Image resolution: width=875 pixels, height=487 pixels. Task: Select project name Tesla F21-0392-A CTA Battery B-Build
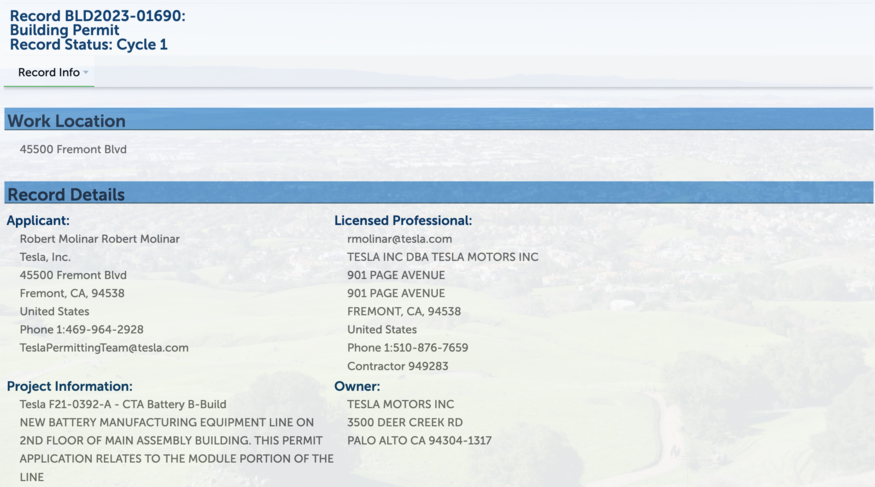(123, 404)
